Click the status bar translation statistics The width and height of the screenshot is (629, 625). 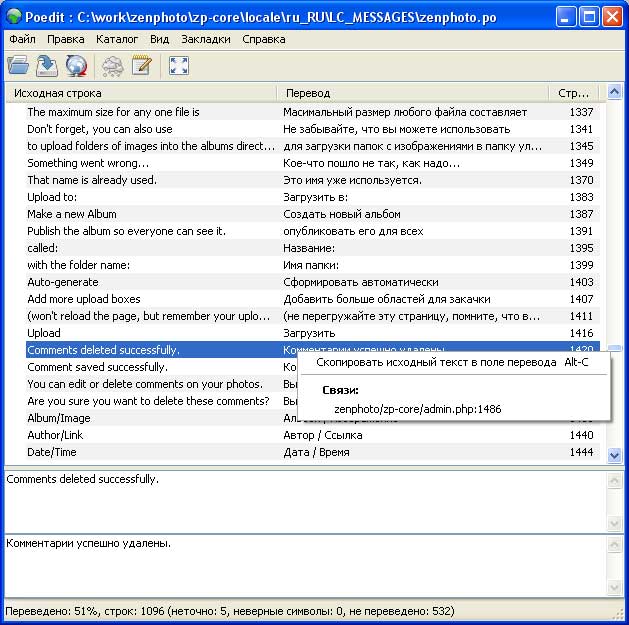point(229,611)
